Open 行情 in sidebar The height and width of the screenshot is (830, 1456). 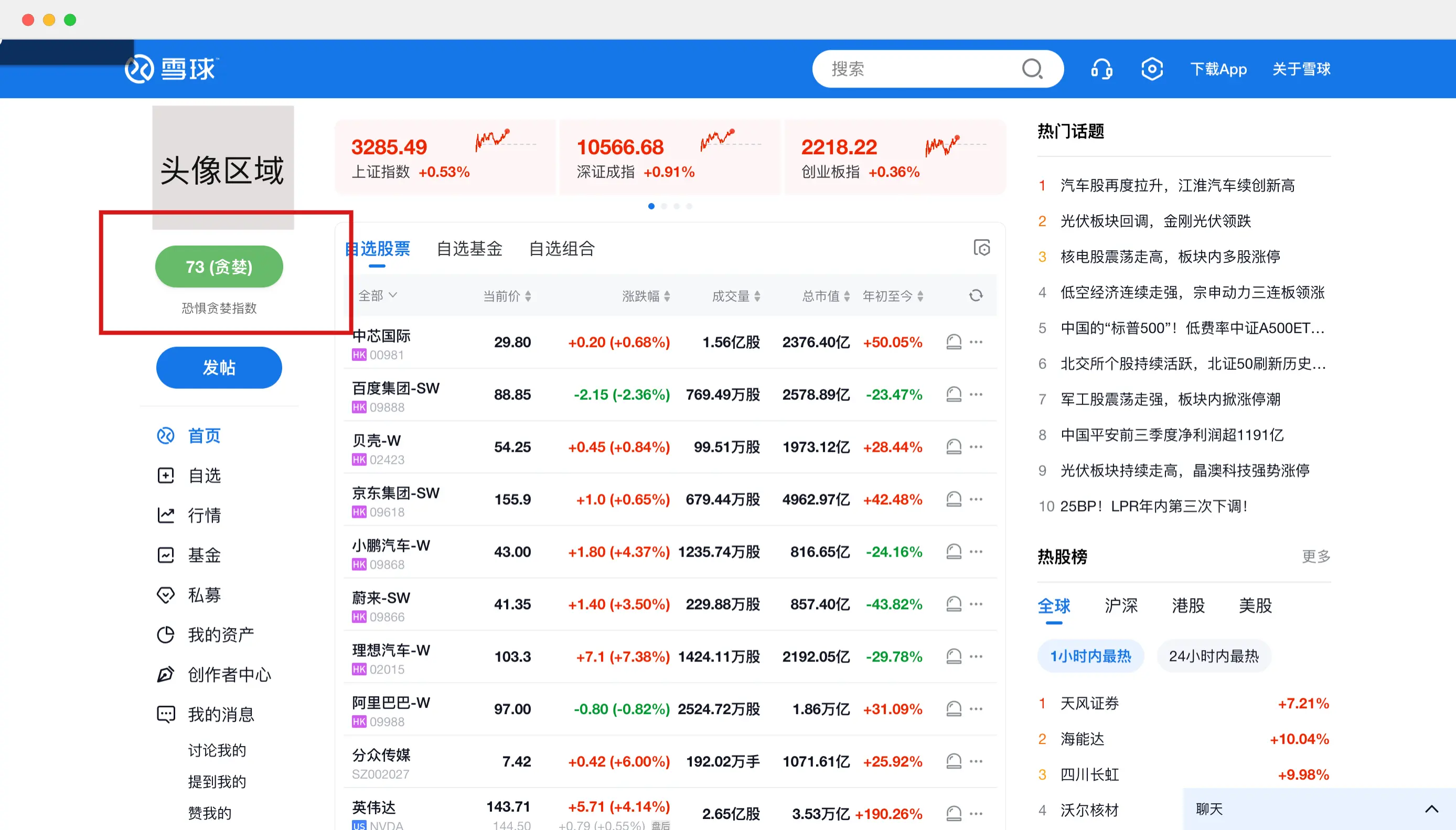click(x=189, y=515)
